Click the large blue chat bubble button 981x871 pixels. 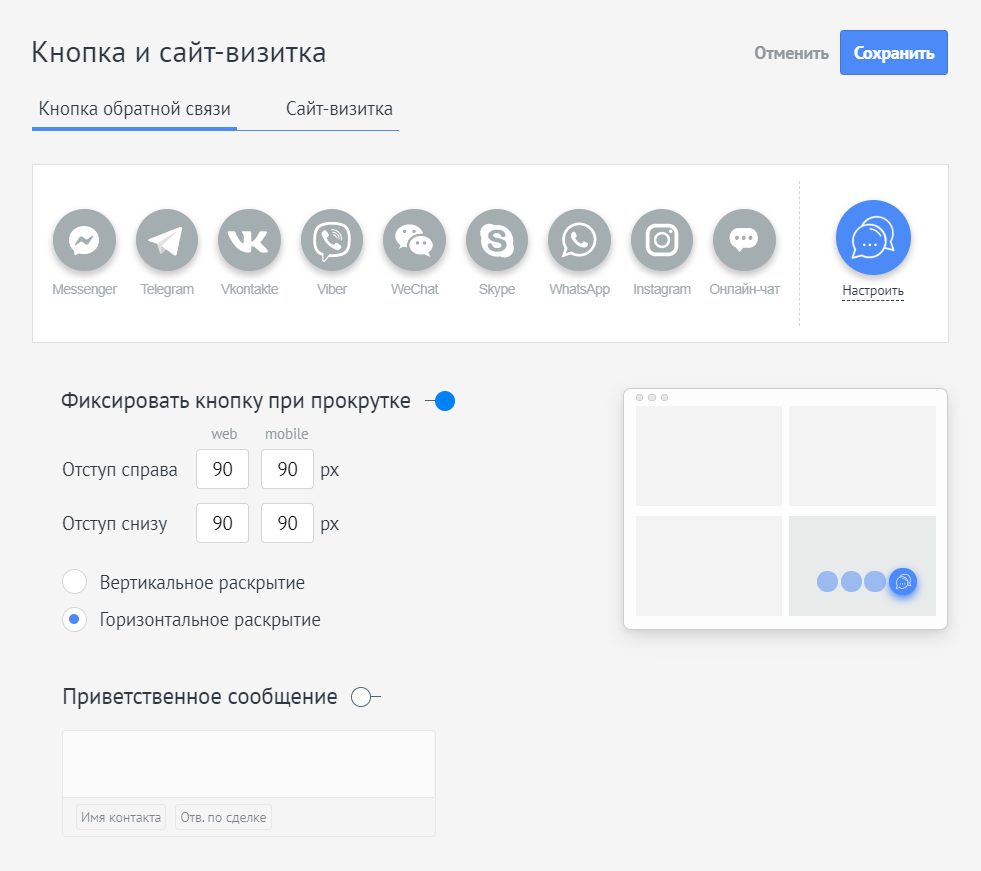(x=873, y=238)
